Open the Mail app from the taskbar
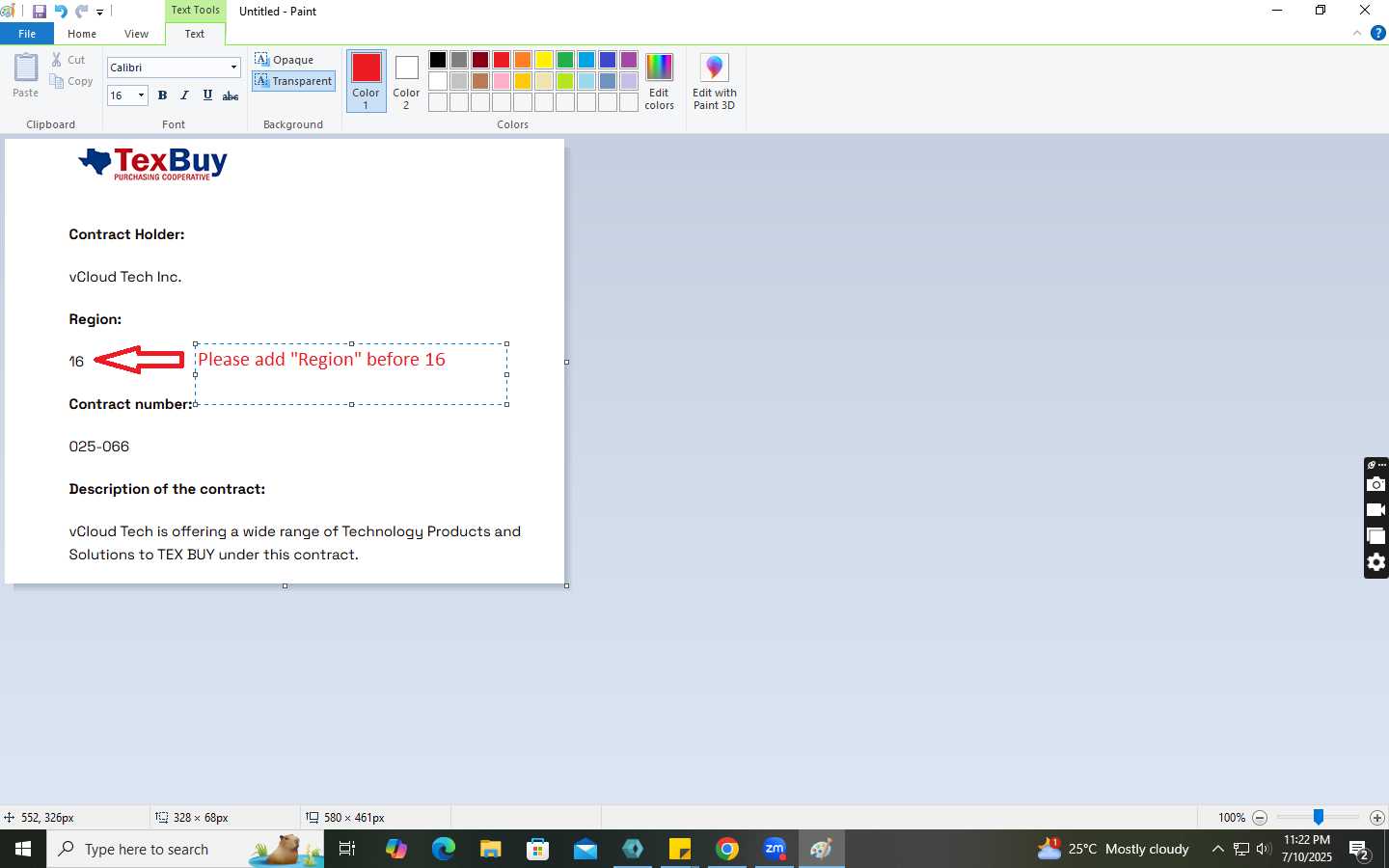 coord(586,849)
